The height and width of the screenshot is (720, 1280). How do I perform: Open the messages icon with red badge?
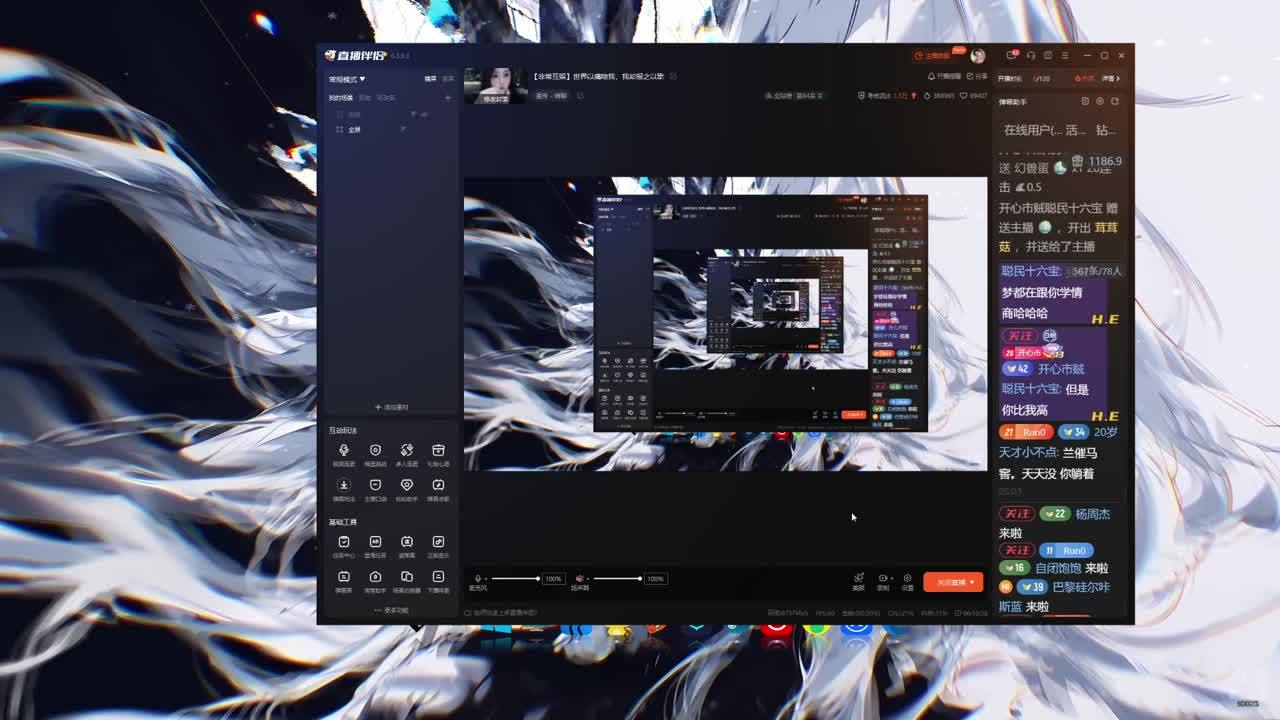1012,55
